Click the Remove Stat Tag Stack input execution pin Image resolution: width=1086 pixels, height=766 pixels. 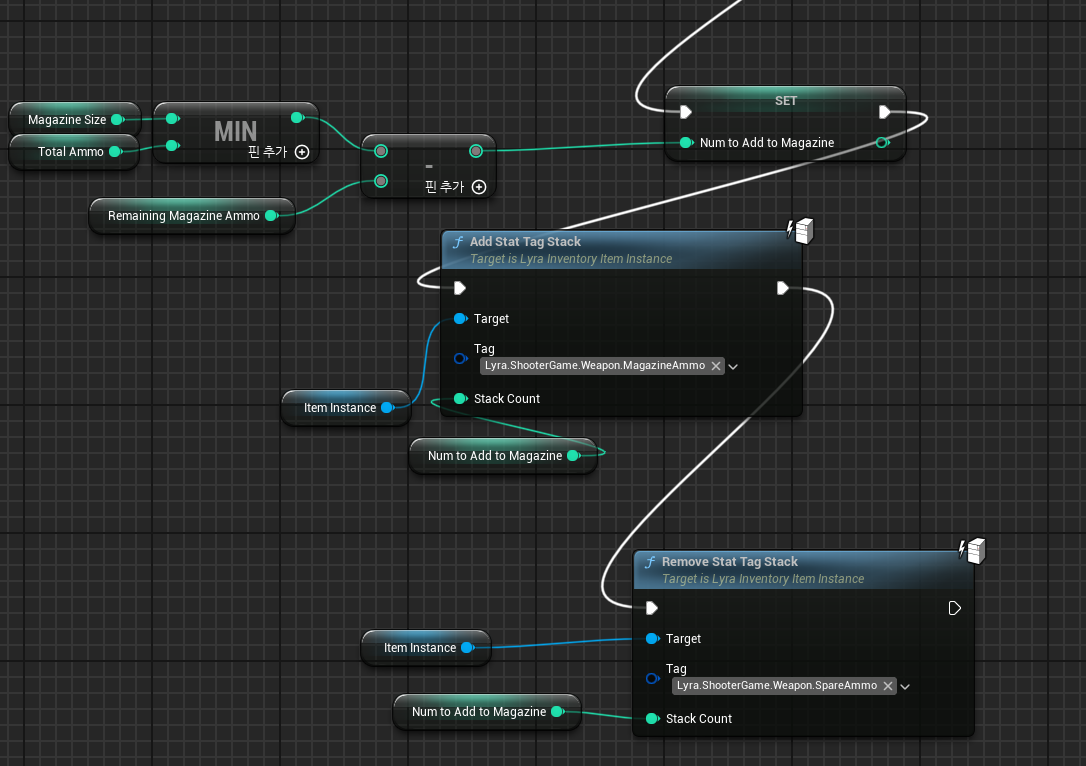(x=652, y=607)
